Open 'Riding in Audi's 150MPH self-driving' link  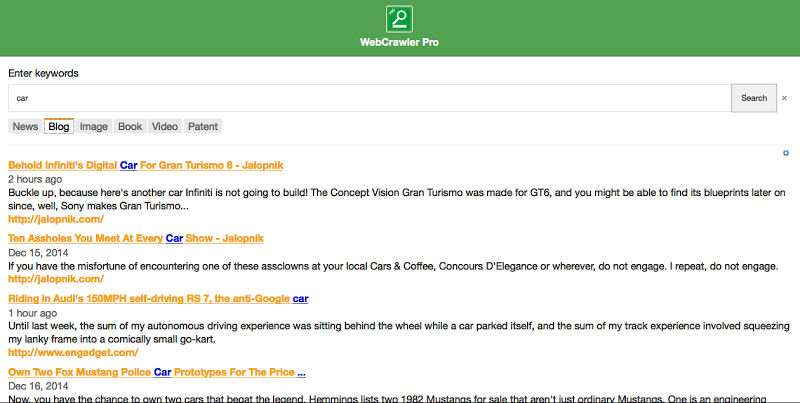(158, 298)
